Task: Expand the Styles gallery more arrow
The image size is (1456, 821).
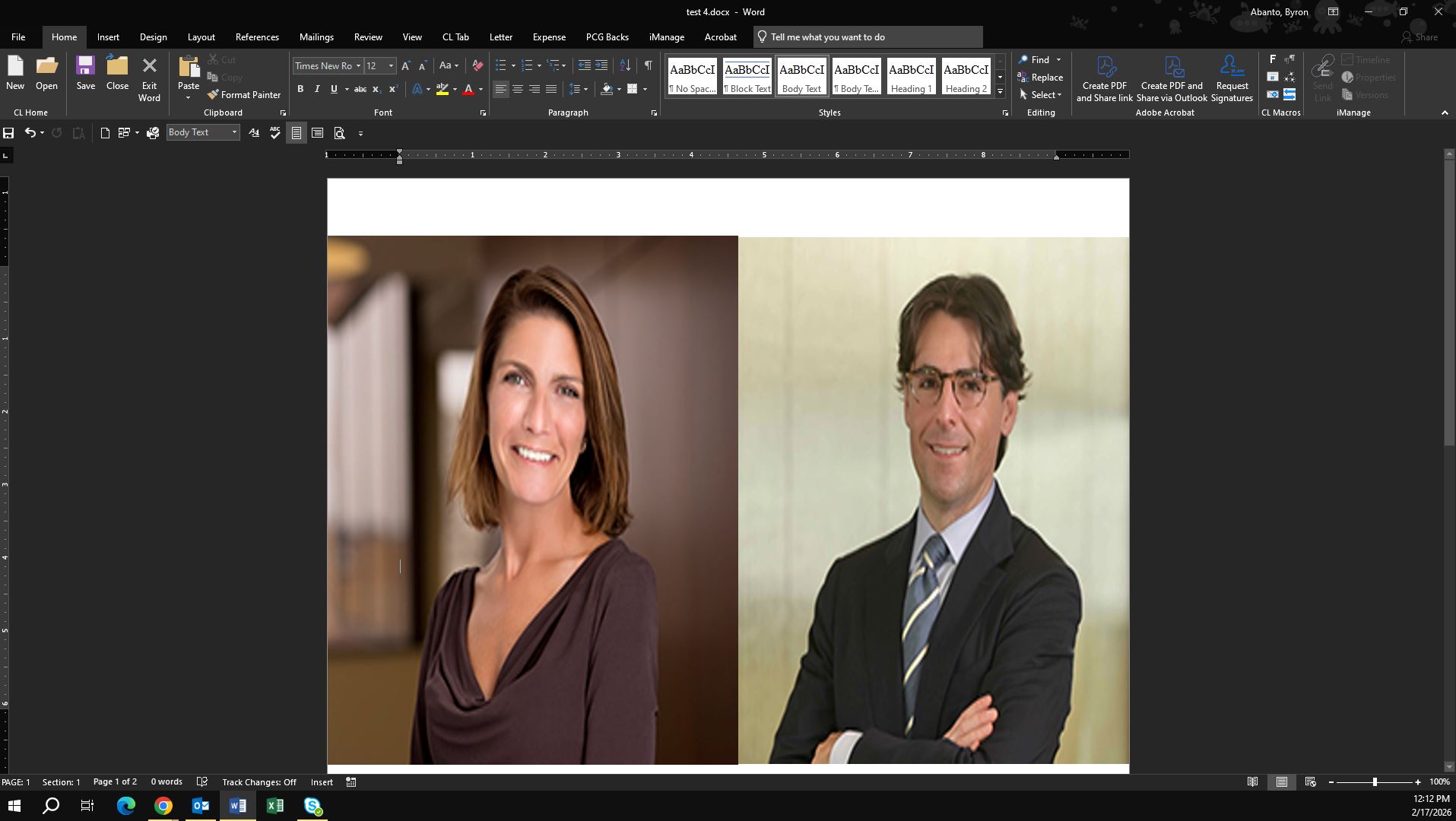Action: pos(1000,92)
